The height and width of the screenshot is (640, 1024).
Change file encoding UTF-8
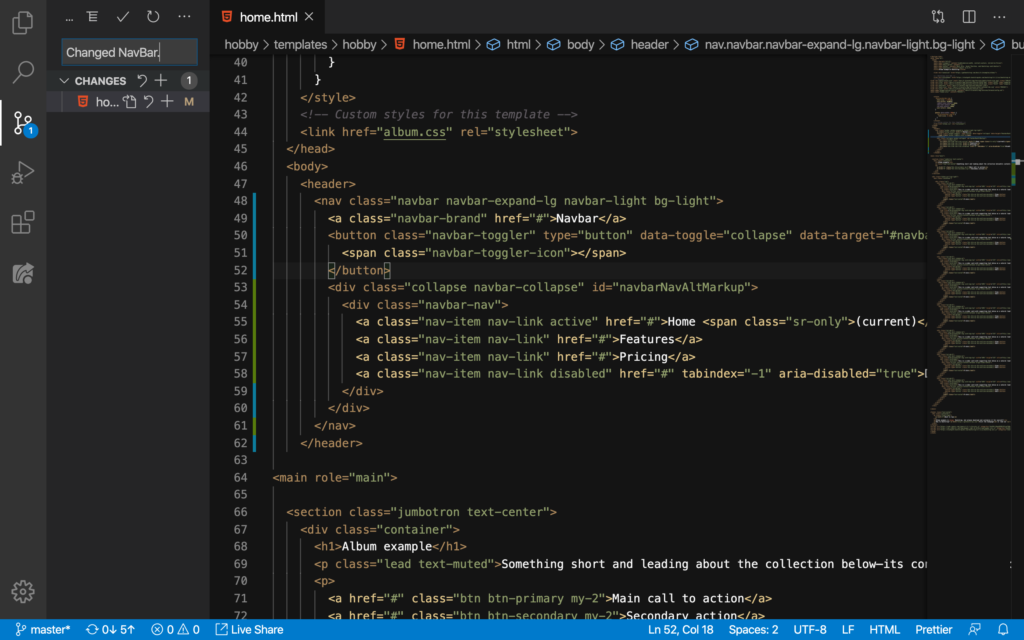810,630
